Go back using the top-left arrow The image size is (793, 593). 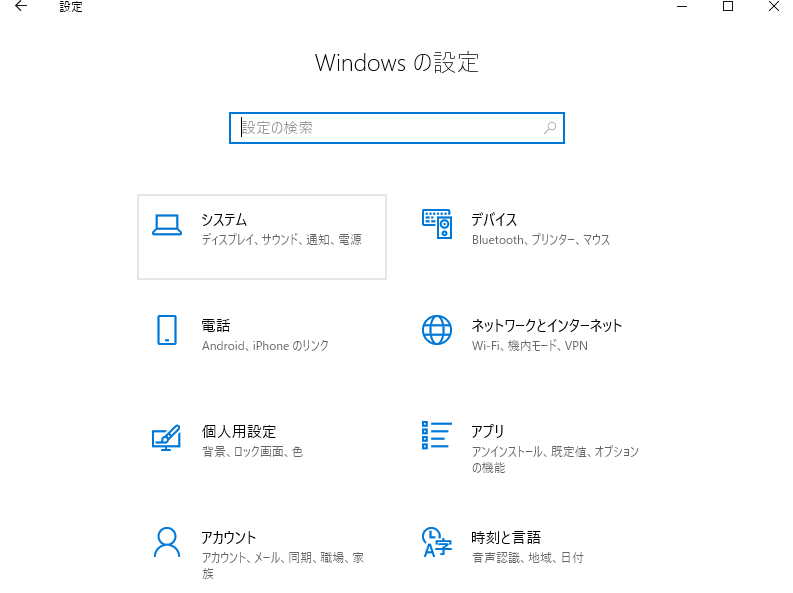pyautogui.click(x=21, y=7)
